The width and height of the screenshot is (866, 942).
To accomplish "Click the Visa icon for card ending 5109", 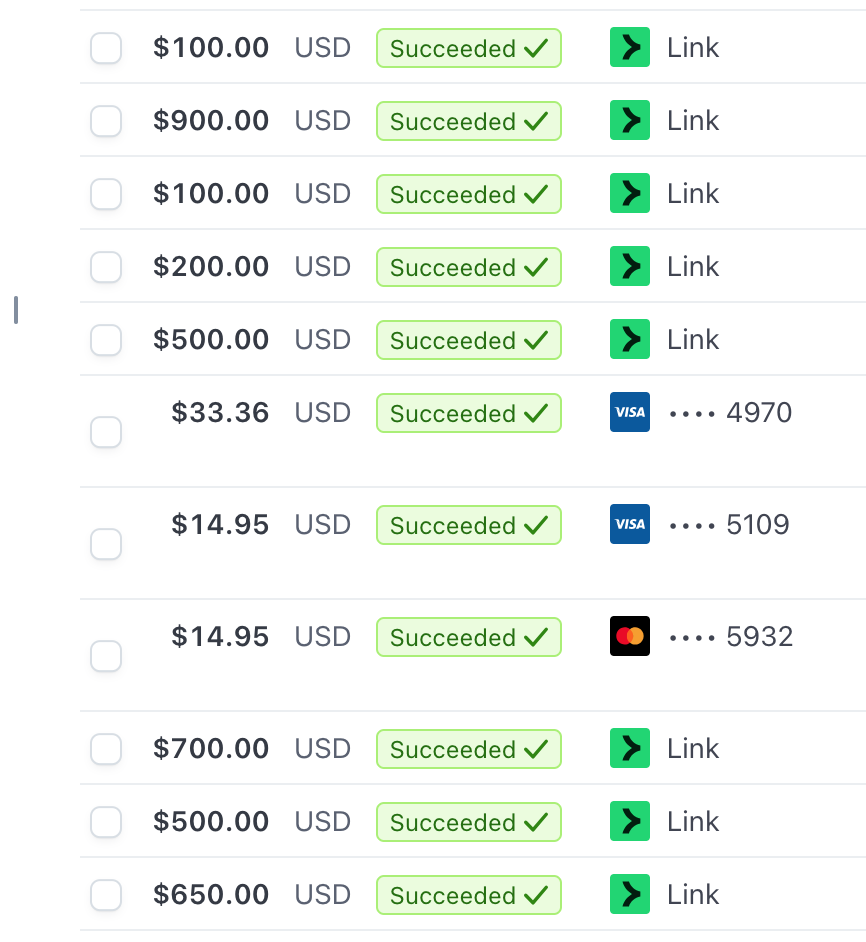I will click(629, 524).
